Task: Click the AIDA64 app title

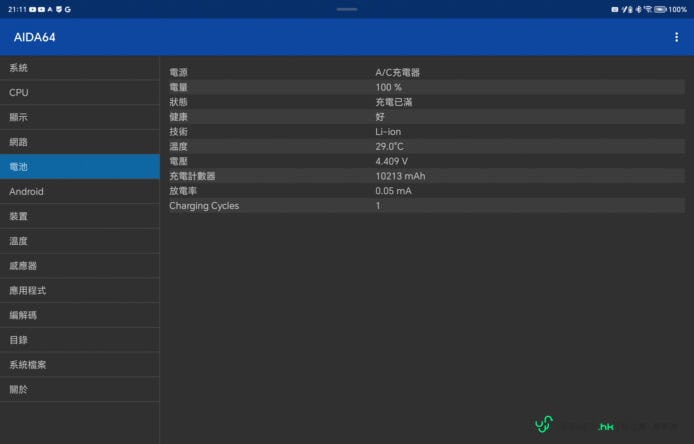Action: [x=35, y=37]
